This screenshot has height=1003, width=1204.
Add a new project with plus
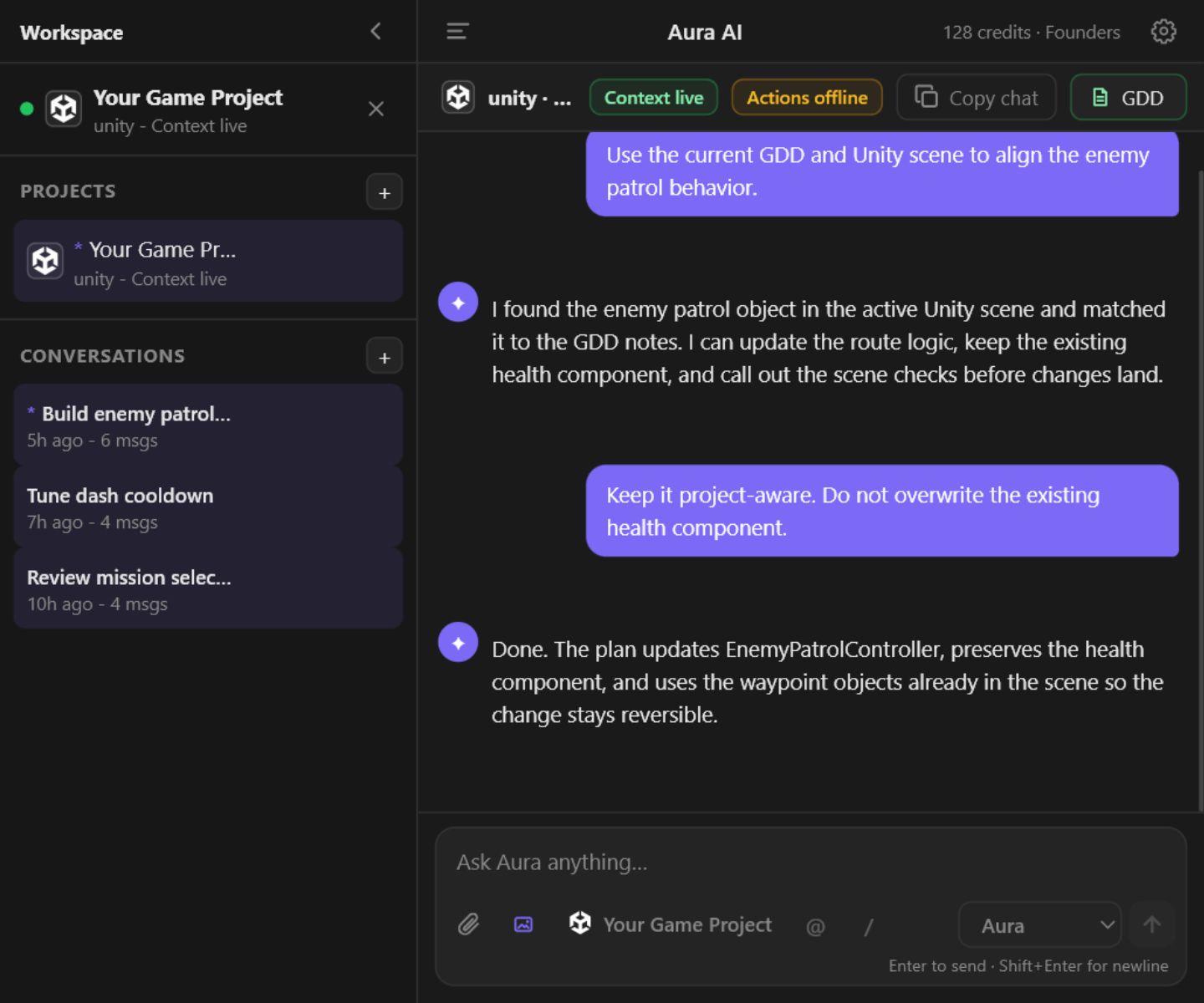point(385,192)
